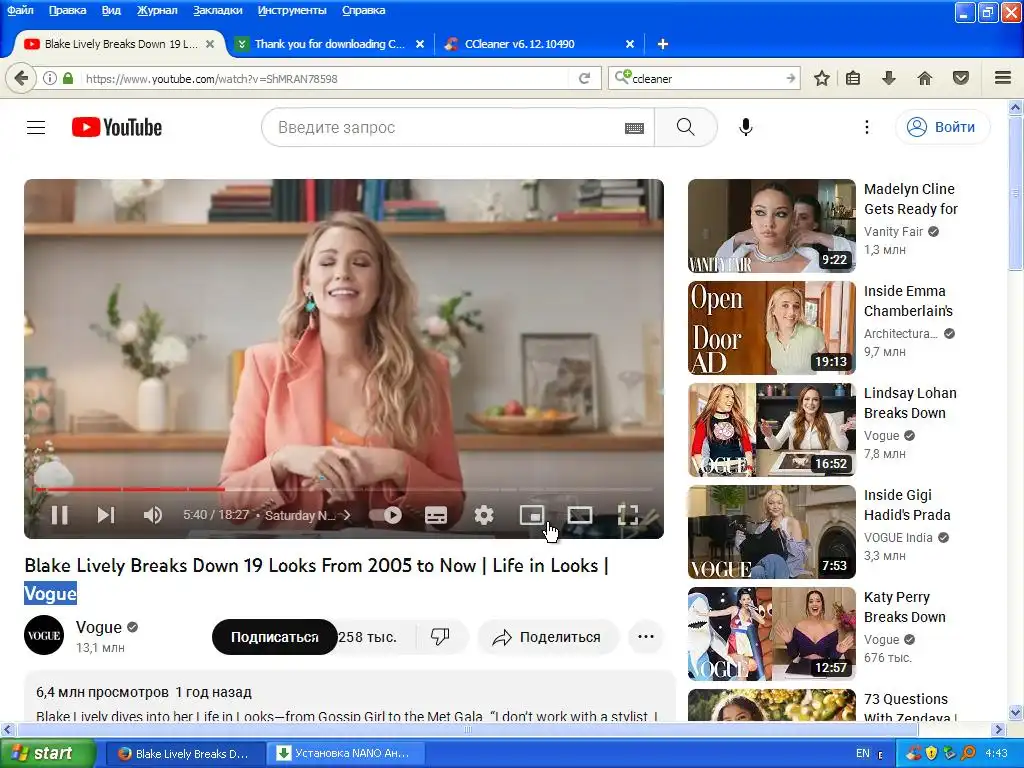Open the Windows start button
Viewport: 1024px width, 768px height.
pyautogui.click(x=47, y=754)
